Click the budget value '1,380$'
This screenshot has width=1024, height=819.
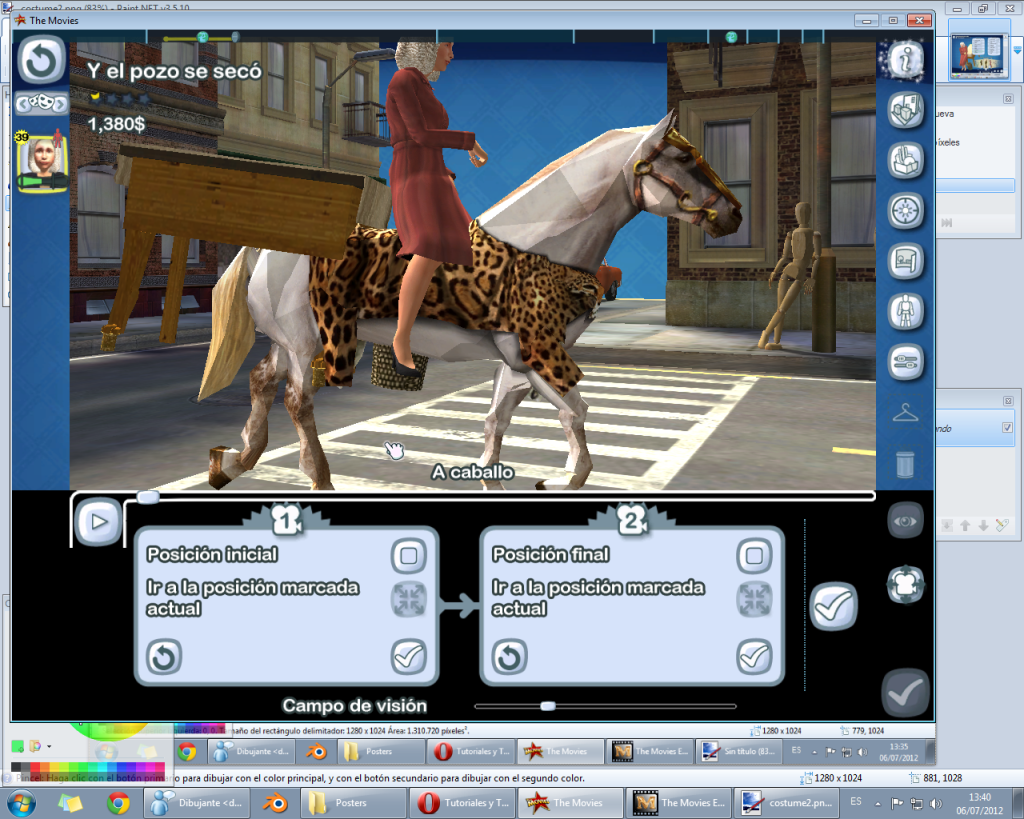coord(116,124)
